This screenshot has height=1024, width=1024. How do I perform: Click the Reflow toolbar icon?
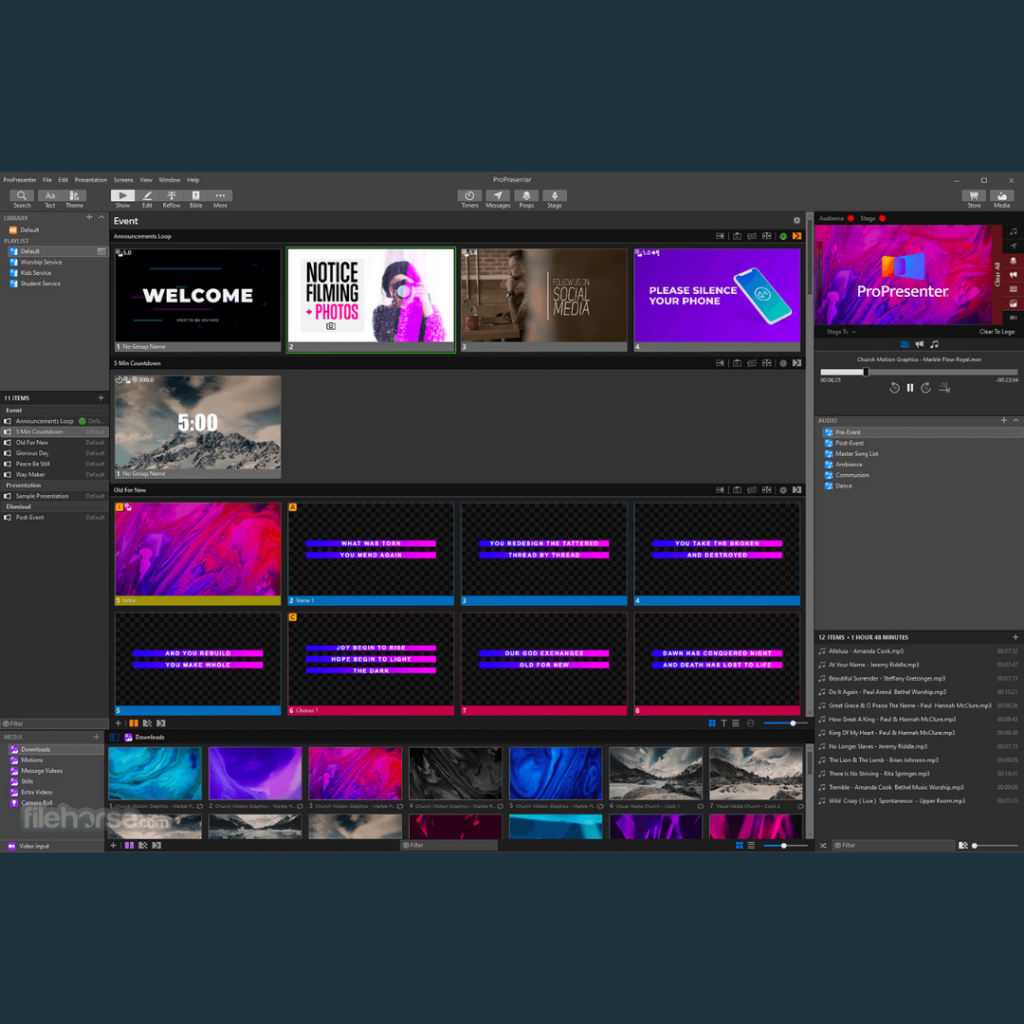[171, 198]
